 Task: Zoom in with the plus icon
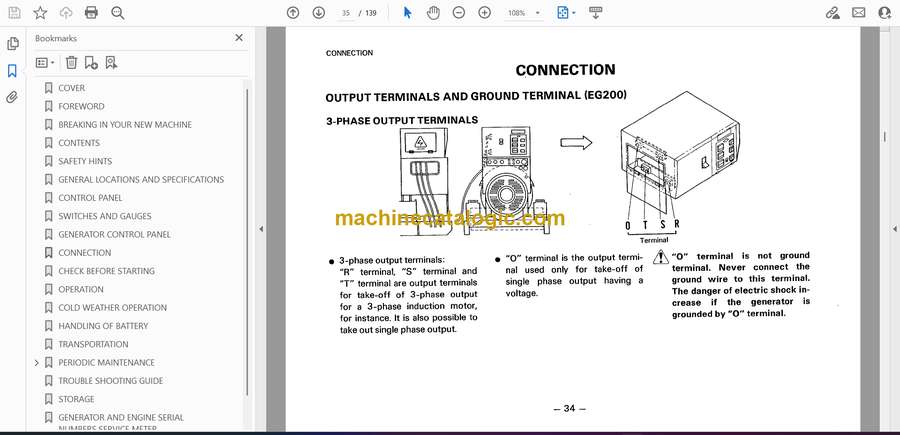click(x=484, y=13)
